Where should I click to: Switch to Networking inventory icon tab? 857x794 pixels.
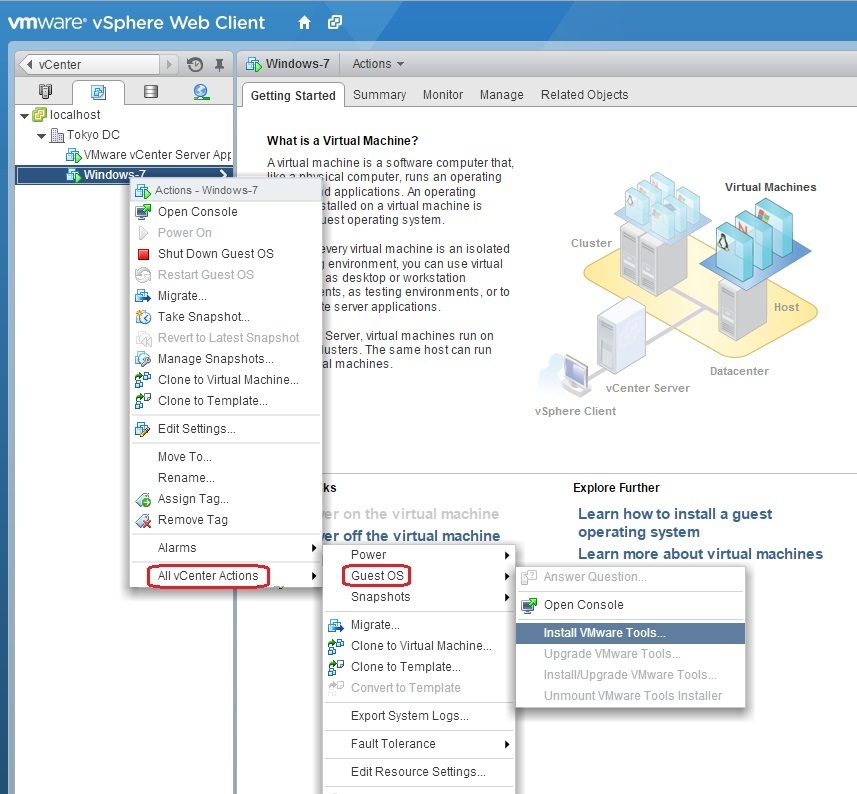pyautogui.click(x=201, y=91)
